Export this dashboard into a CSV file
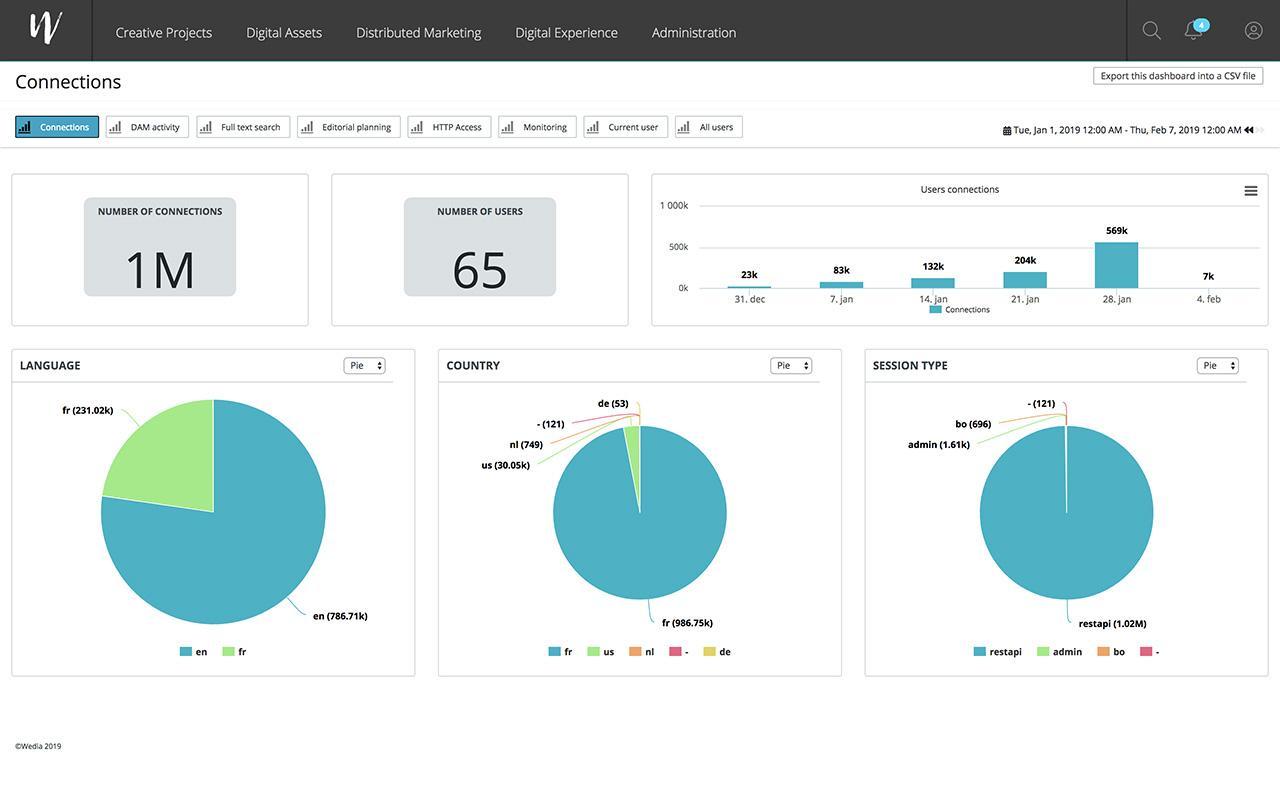 point(1177,76)
